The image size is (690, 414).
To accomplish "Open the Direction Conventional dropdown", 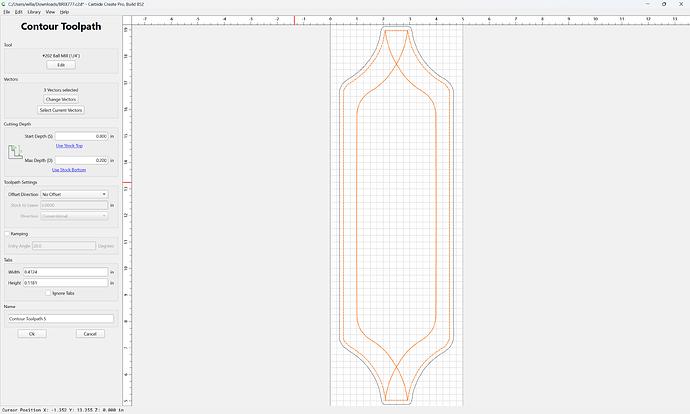I will [x=74, y=216].
